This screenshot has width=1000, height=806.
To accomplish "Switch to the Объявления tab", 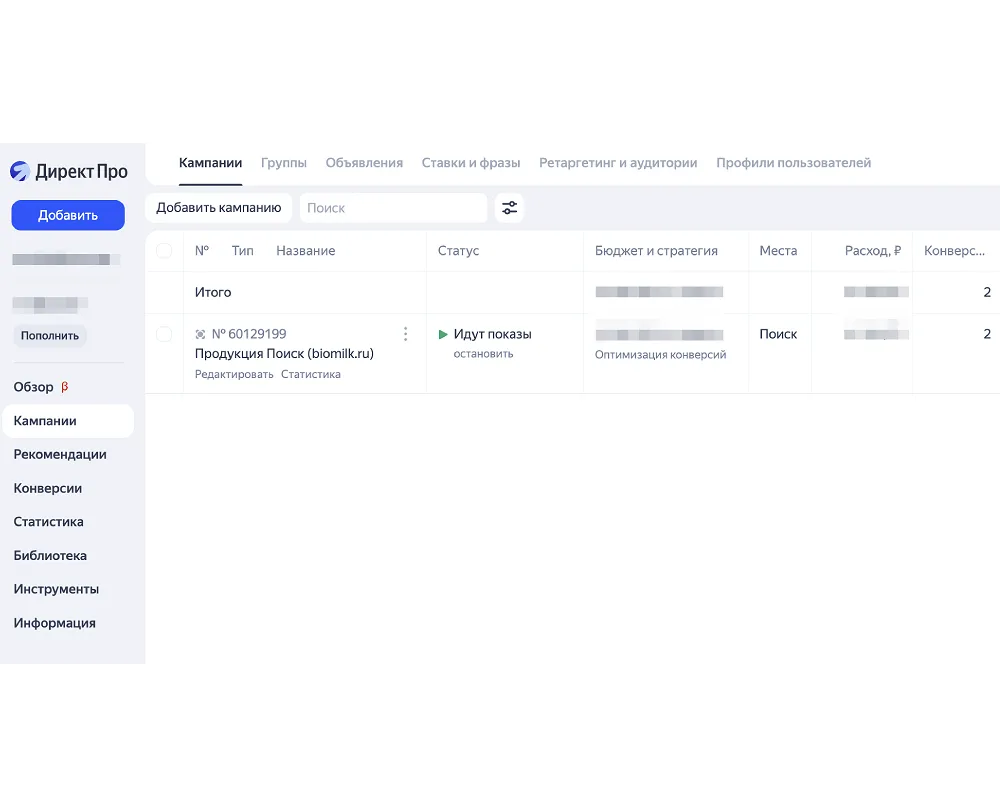I will click(x=364, y=163).
